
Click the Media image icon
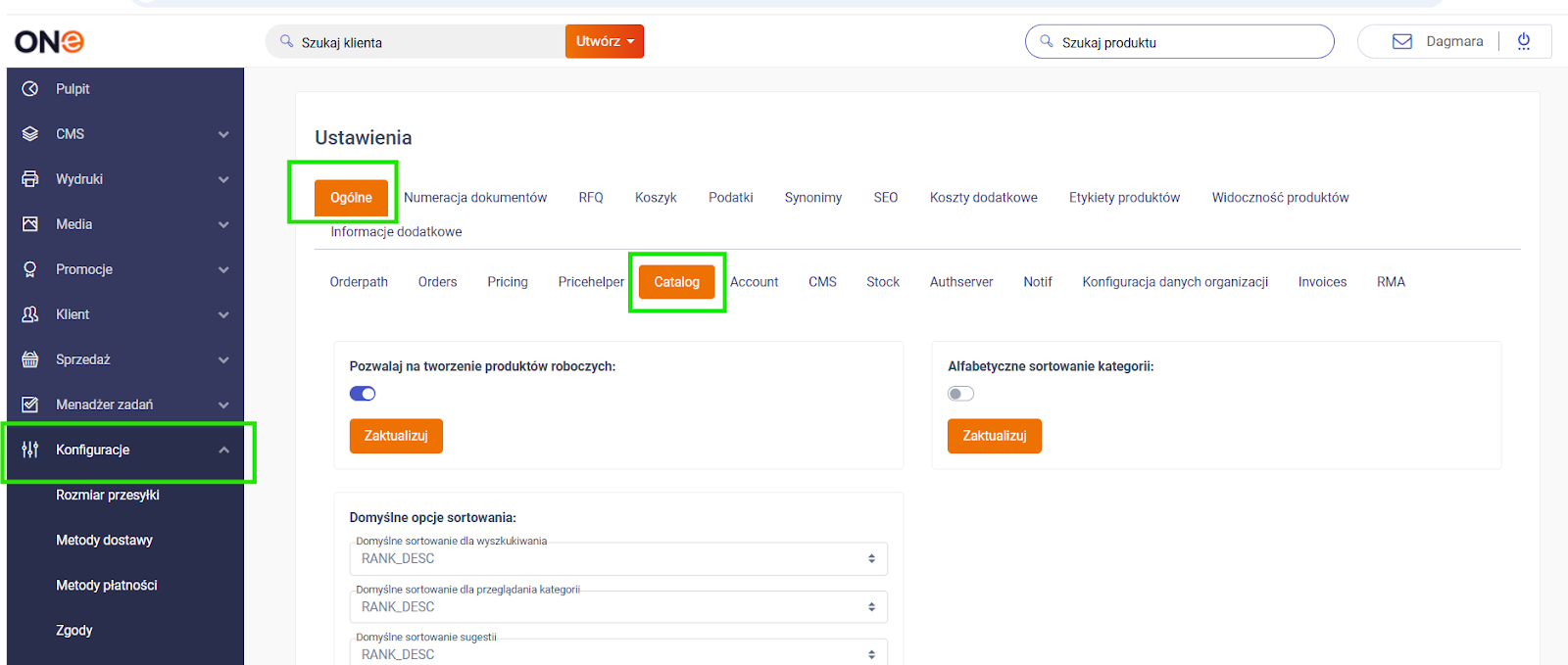30,224
